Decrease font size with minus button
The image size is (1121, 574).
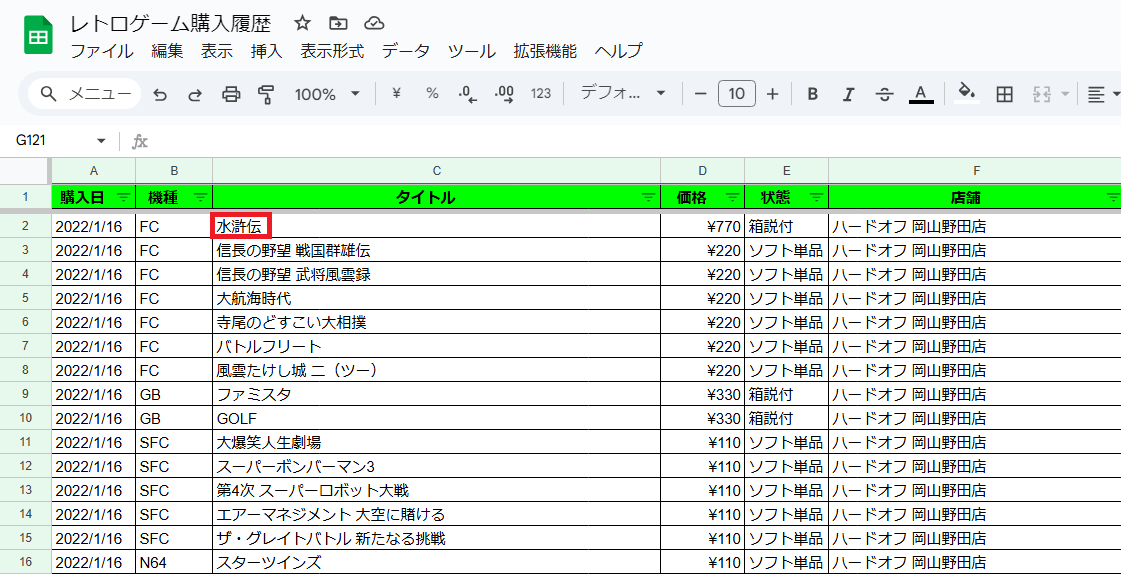(701, 94)
